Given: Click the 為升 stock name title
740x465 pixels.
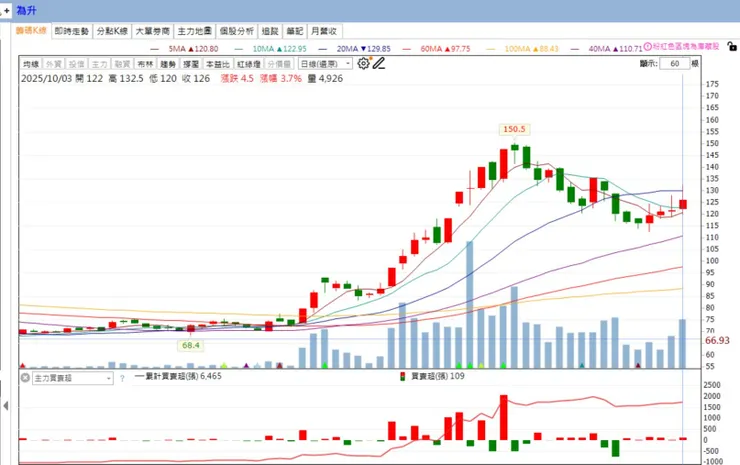Looking at the screenshot, I should coord(26,10).
